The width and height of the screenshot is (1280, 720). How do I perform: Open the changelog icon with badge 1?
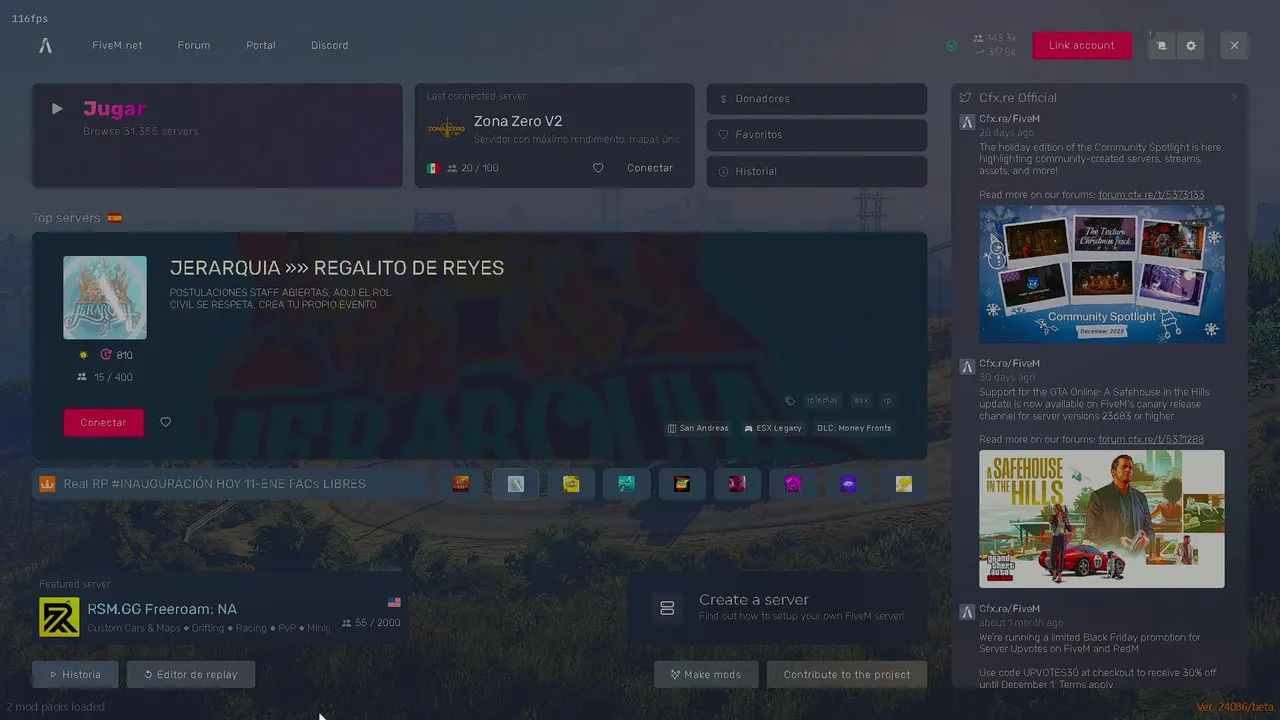1161,46
